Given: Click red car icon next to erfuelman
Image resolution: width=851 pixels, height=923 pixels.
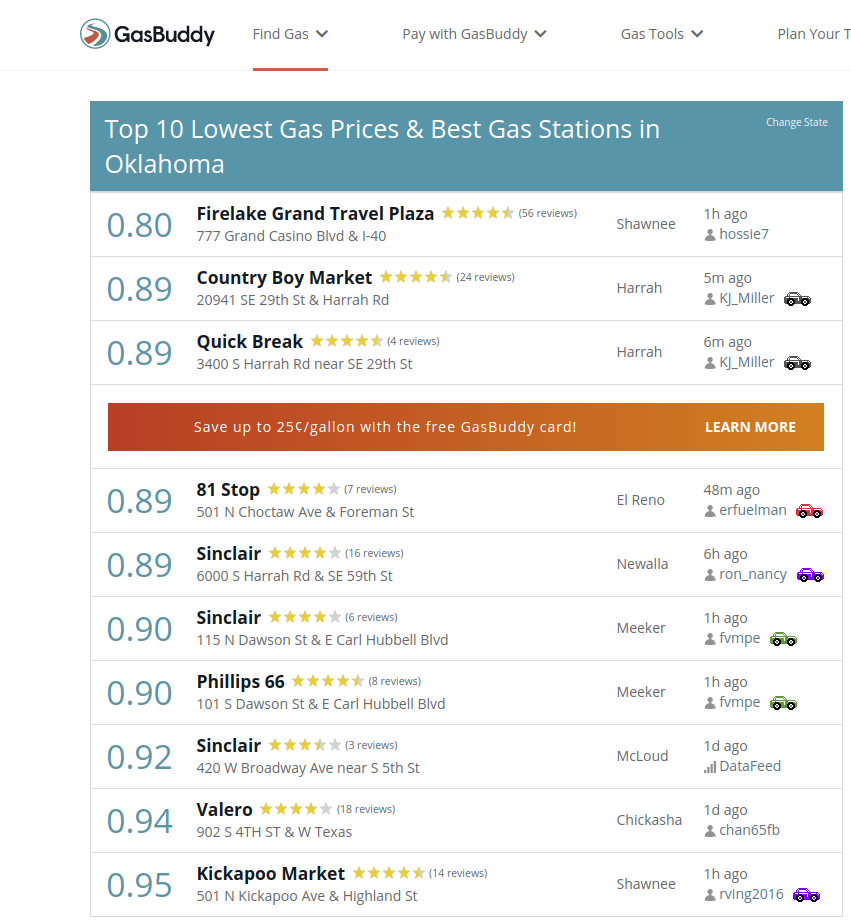Looking at the screenshot, I should coord(809,510).
